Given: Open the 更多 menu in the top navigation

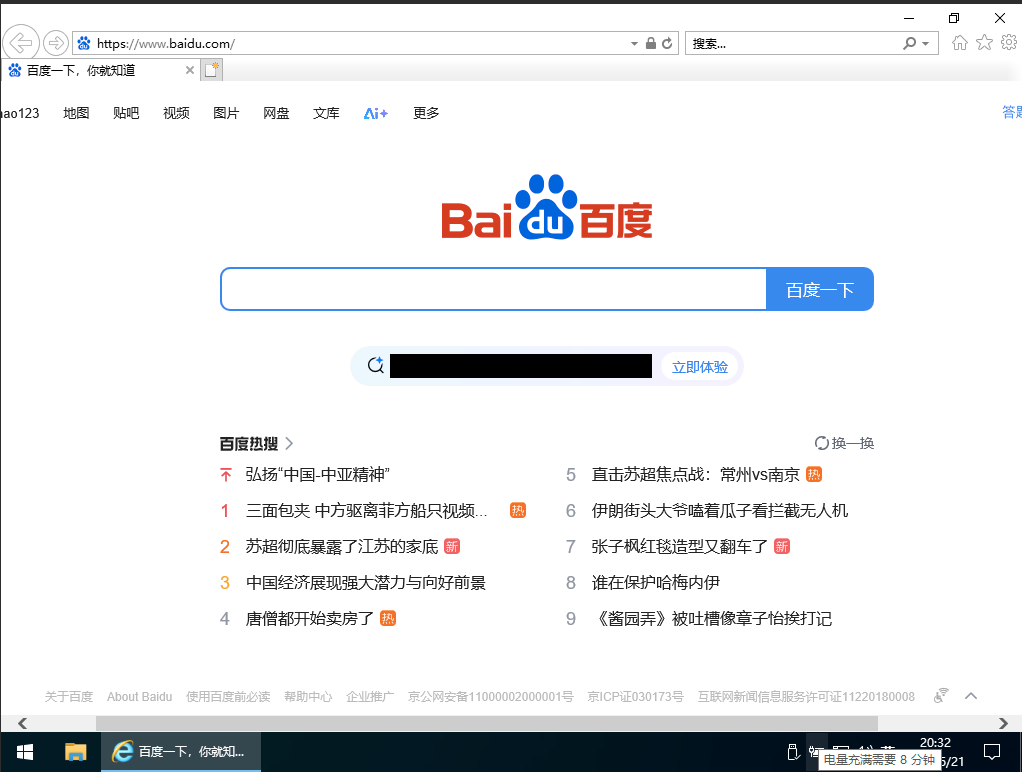Looking at the screenshot, I should [x=426, y=113].
